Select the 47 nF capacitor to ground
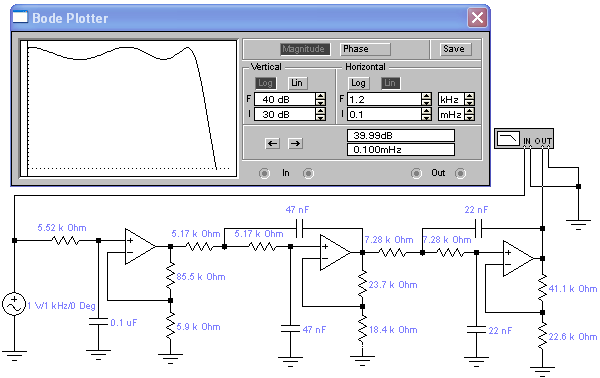Viewport: 600px width, 378px height. tap(290, 328)
